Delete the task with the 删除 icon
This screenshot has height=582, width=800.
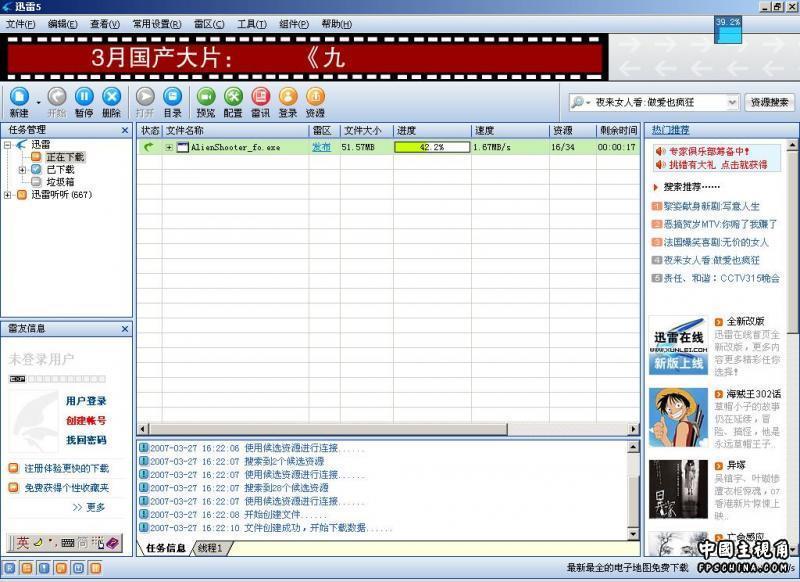[x=111, y=96]
